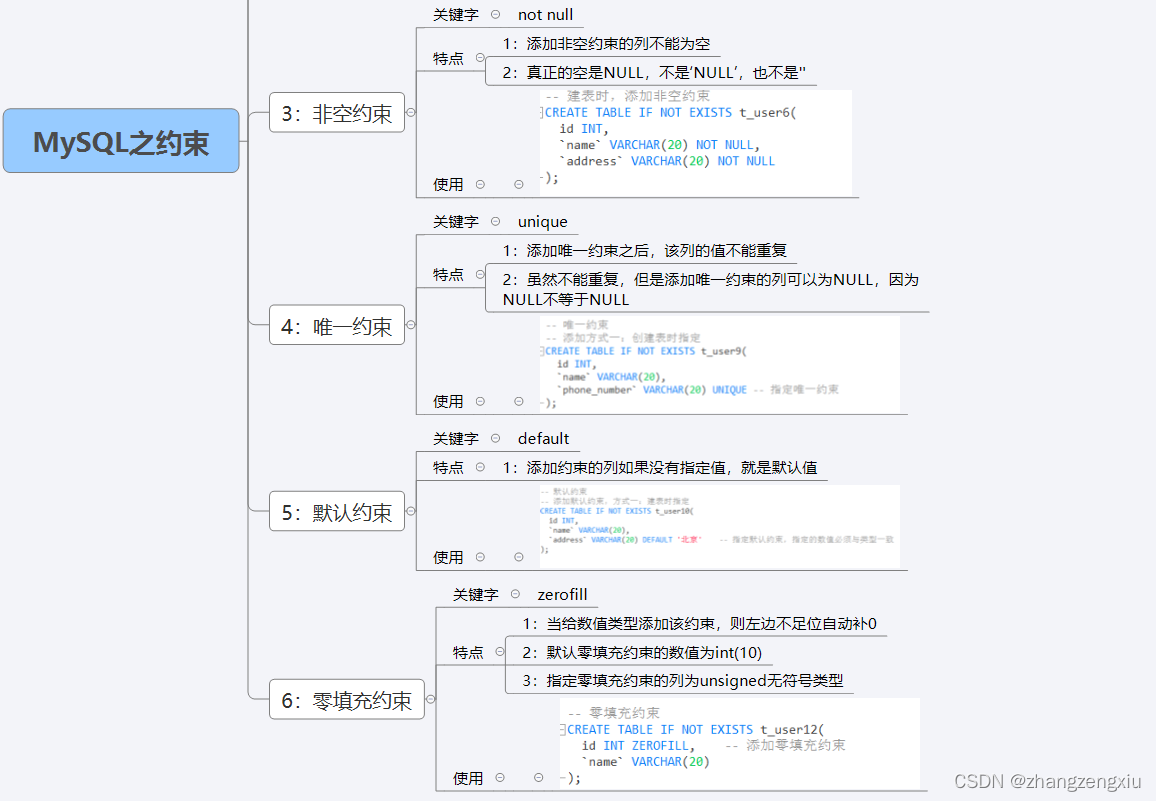The width and height of the screenshot is (1156, 801).
Task: Collapse the 6:零填充约束 branch via its circle
Action: [x=431, y=698]
